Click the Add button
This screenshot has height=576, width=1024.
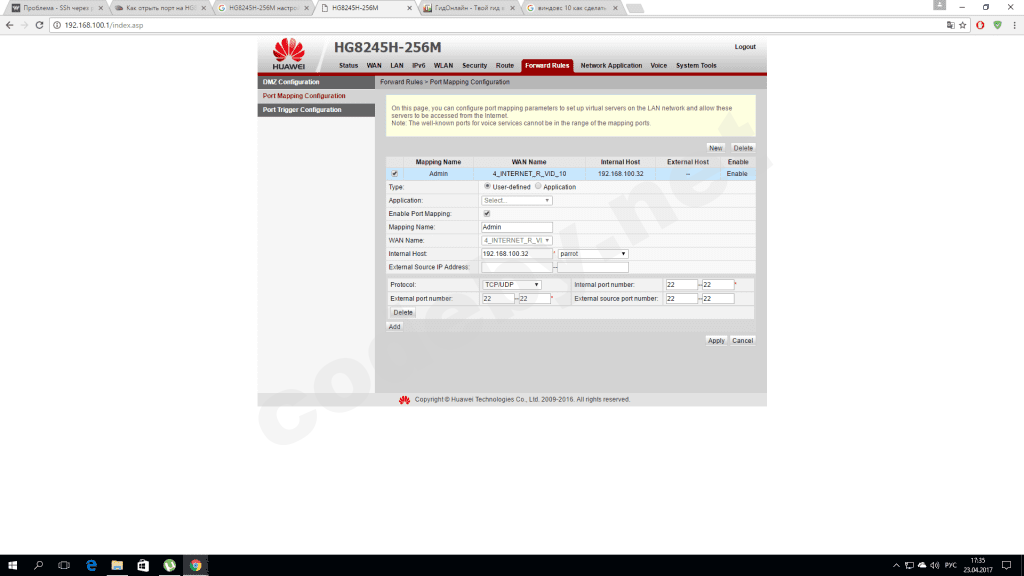tap(394, 327)
